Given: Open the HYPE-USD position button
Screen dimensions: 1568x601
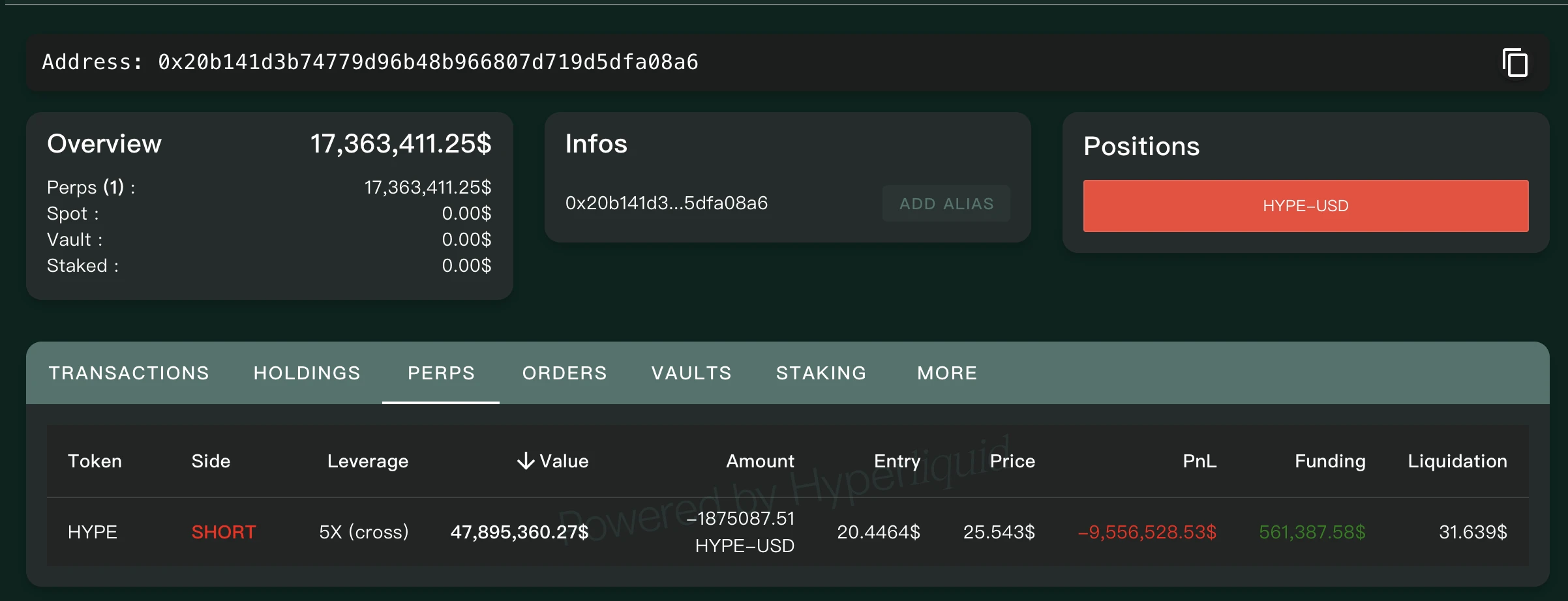Looking at the screenshot, I should click(x=1305, y=206).
